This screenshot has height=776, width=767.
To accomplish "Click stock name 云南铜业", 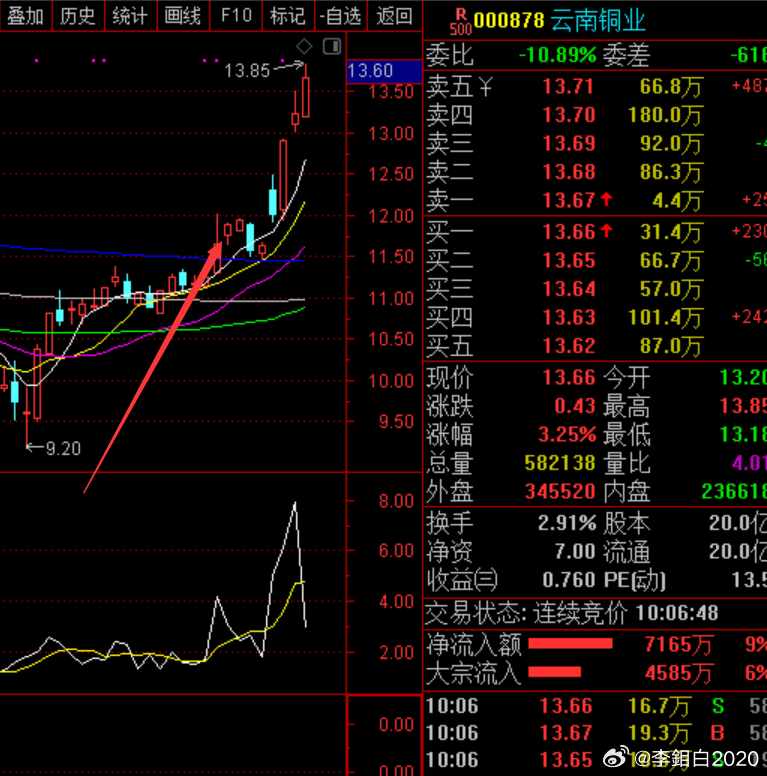I will (x=600, y=19).
